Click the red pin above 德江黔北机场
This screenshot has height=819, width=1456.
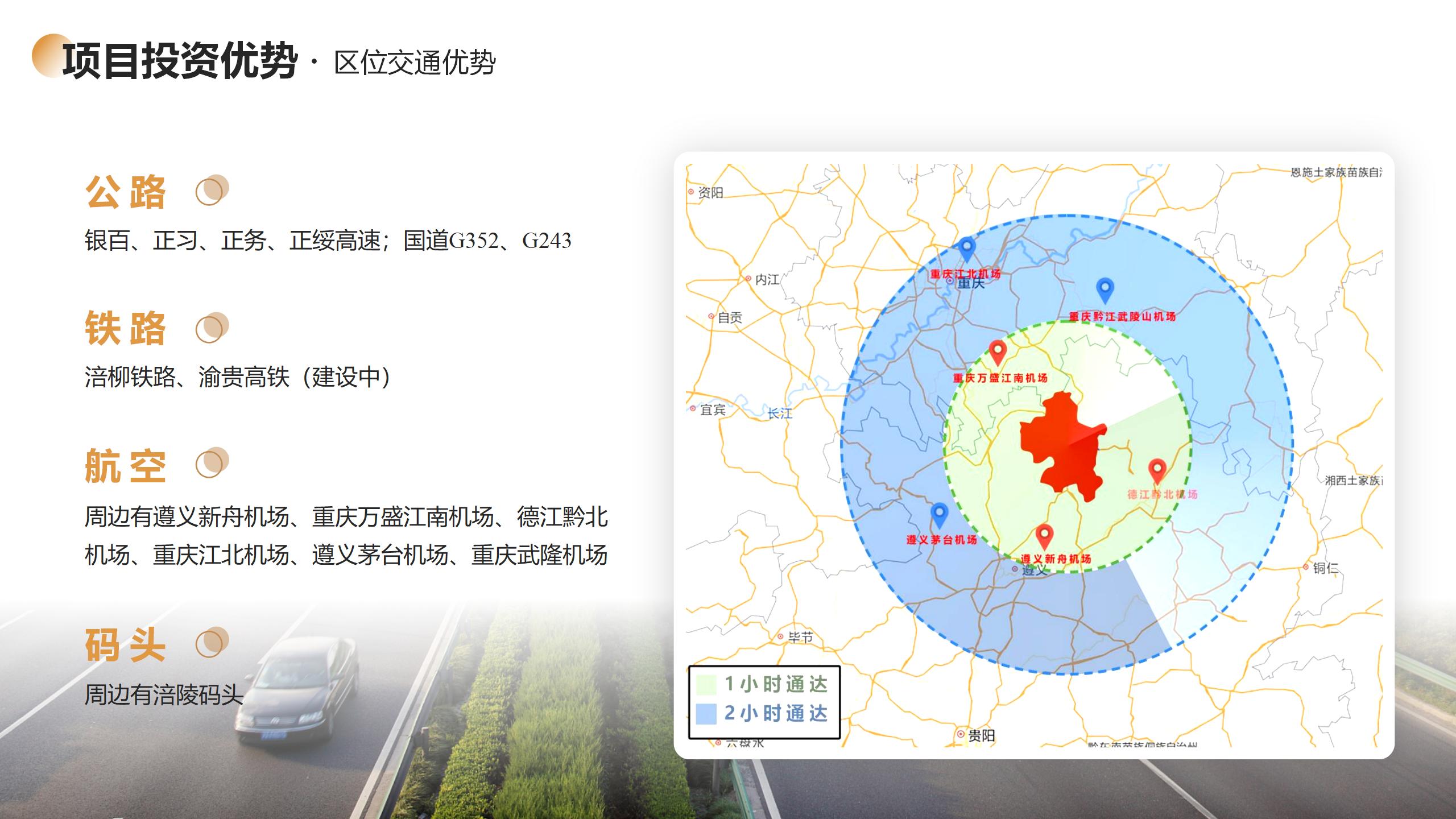click(1157, 469)
